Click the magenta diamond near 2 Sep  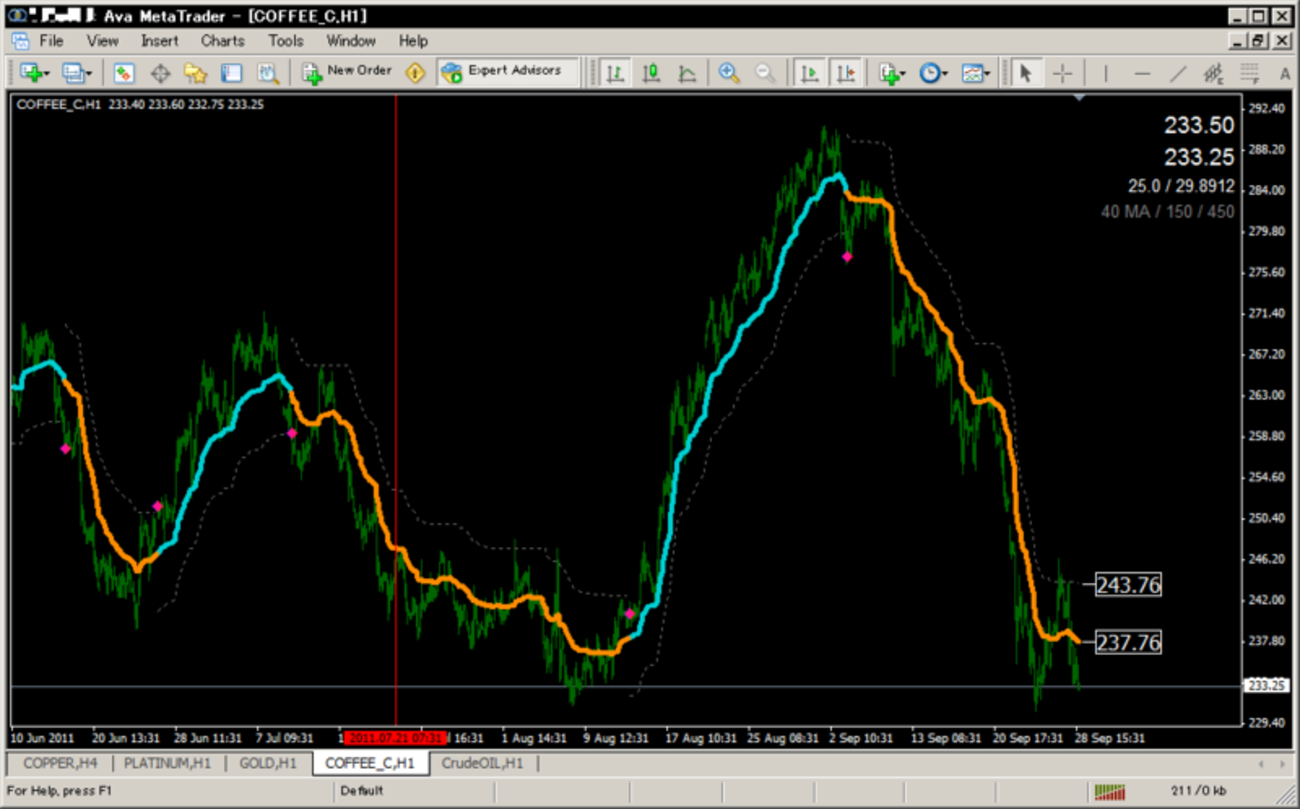[x=847, y=257]
